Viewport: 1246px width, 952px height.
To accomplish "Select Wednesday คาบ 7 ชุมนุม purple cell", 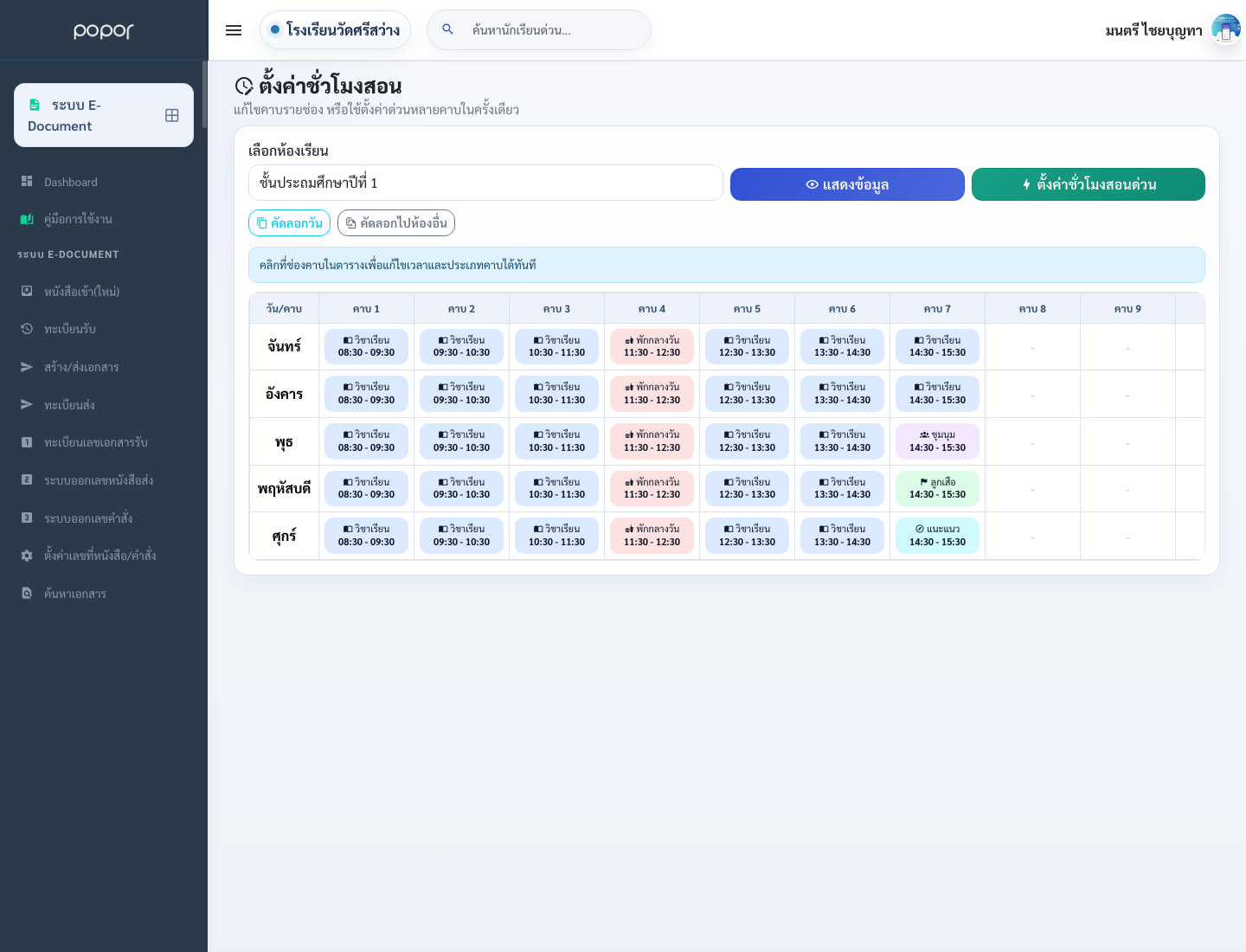I will tap(937, 441).
